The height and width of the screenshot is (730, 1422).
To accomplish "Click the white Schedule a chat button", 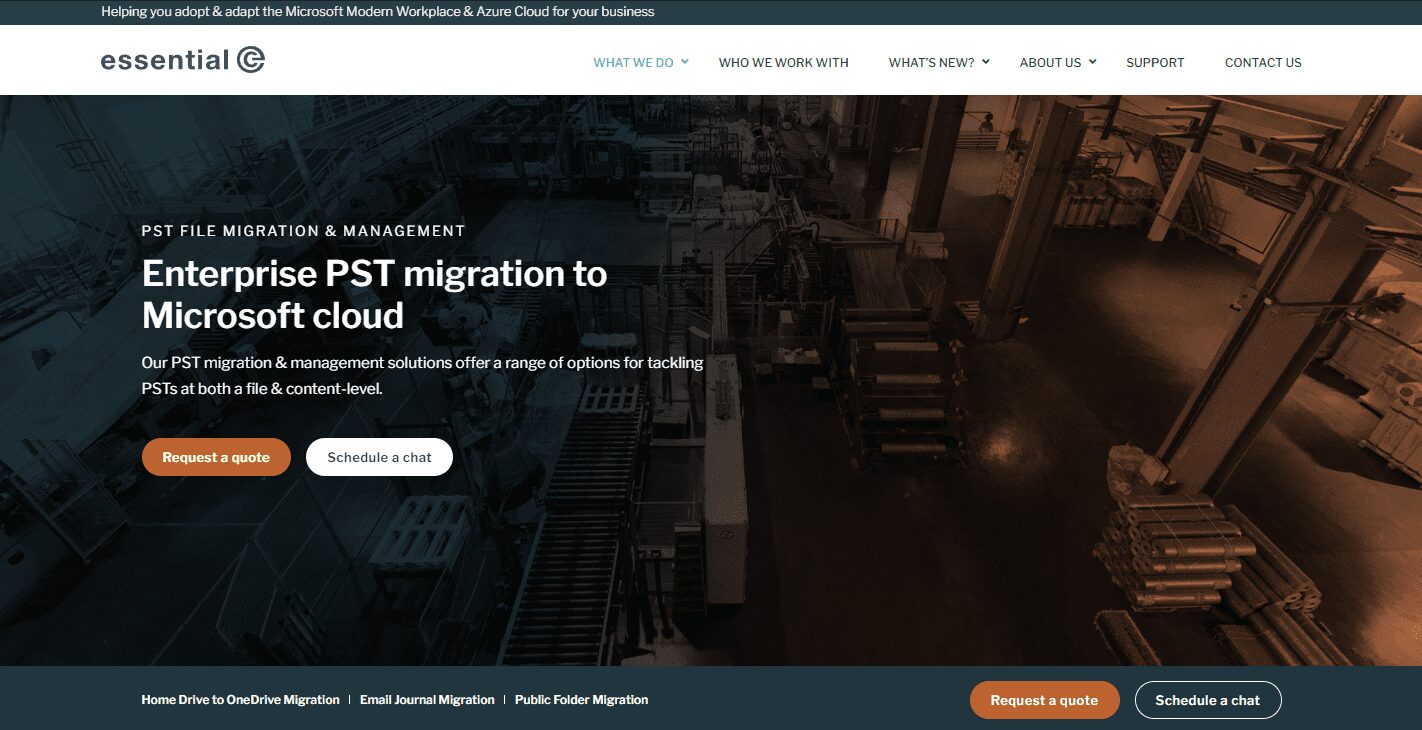I will (379, 456).
